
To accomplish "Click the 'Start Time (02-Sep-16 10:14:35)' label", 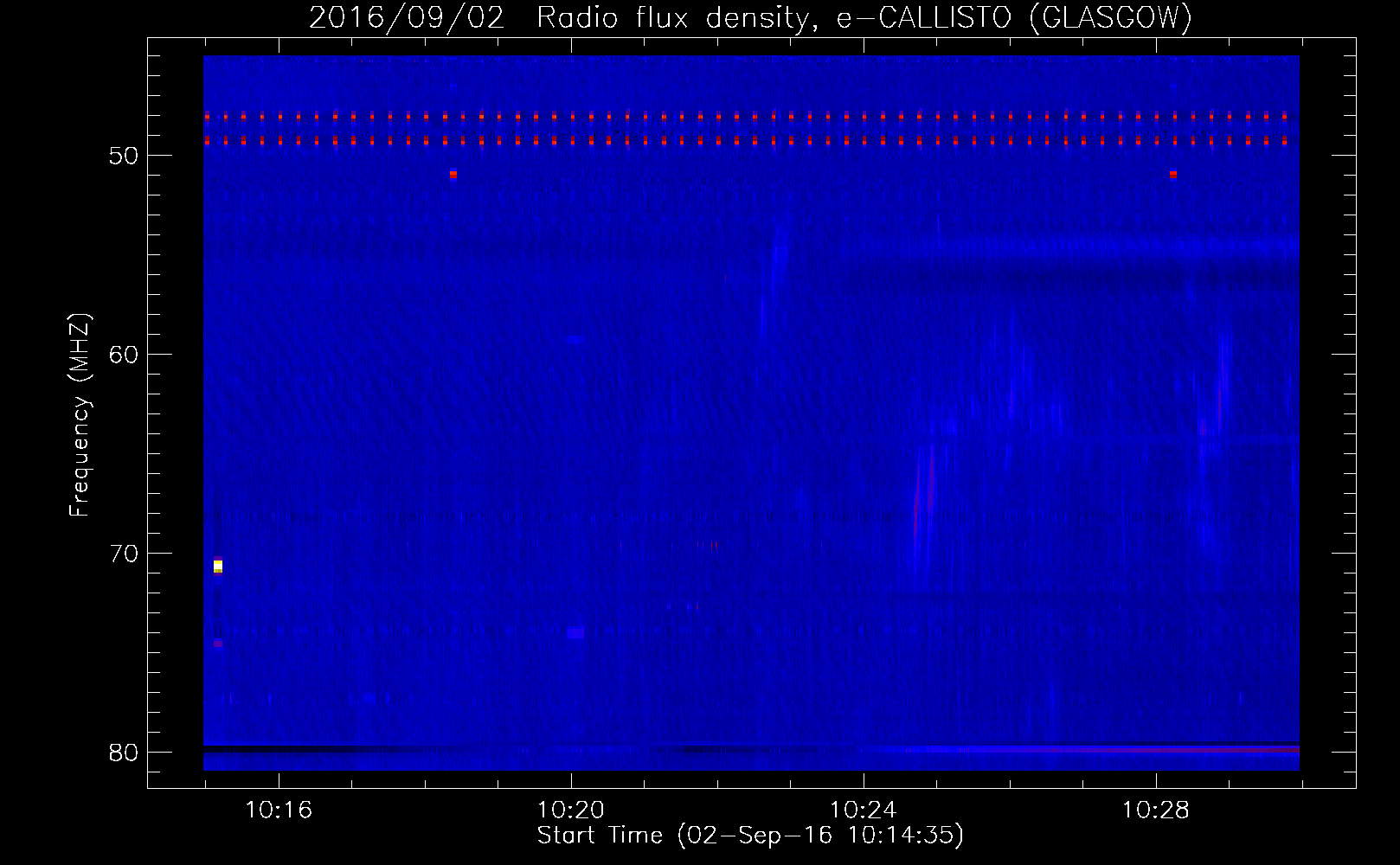I will tap(750, 836).
